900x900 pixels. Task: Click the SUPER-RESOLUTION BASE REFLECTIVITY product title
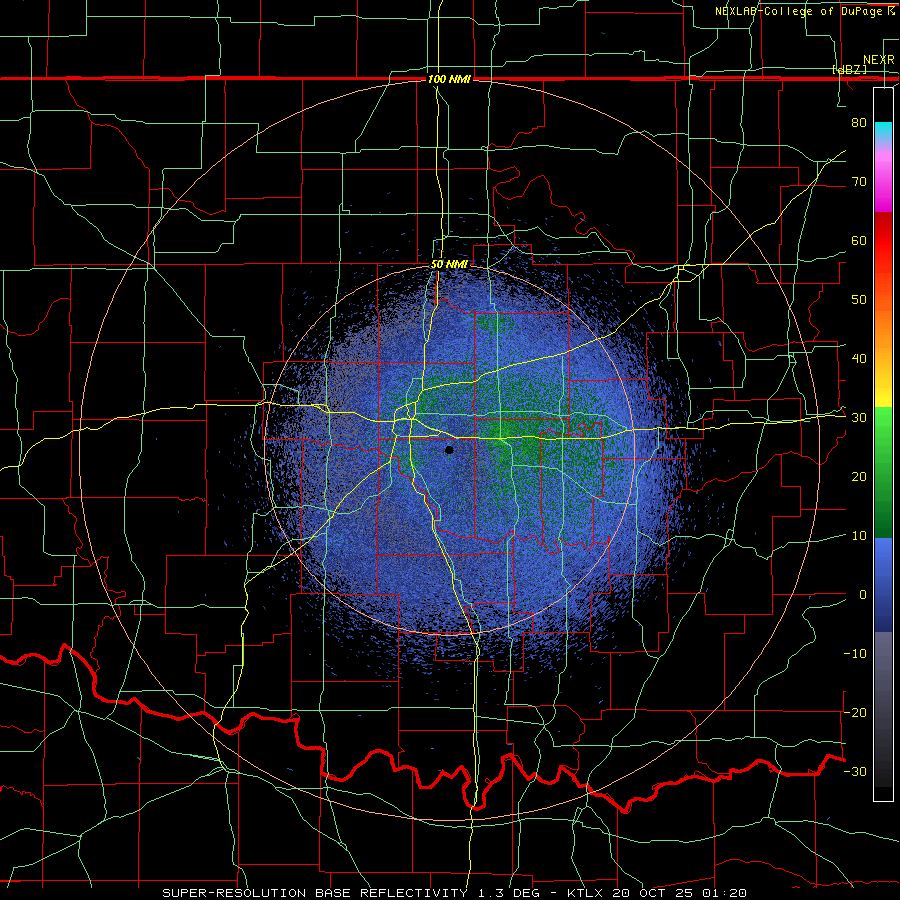[x=315, y=893]
